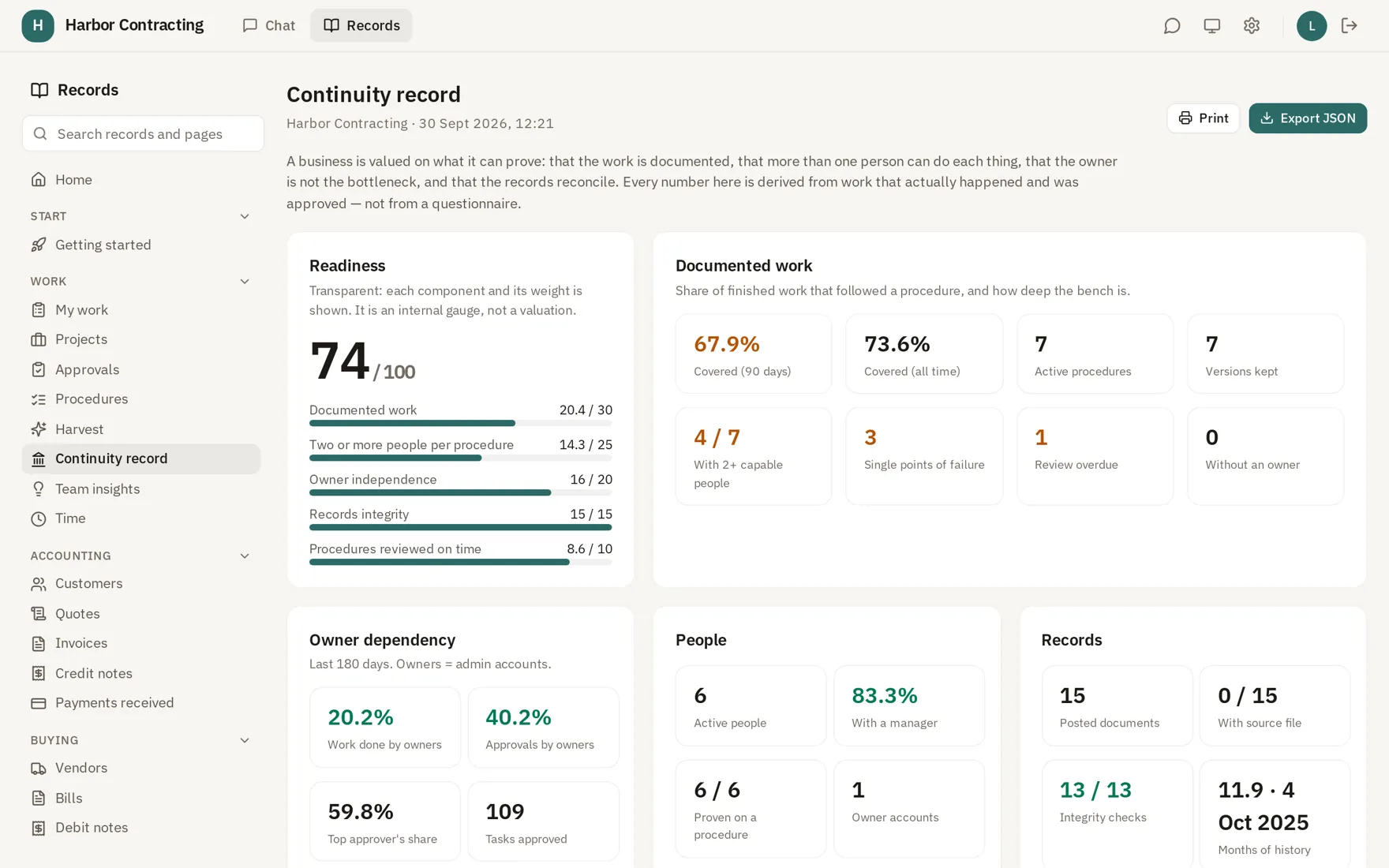The height and width of the screenshot is (868, 1389).
Task: Open the chat bubble icon in the header
Action: 1172,26
